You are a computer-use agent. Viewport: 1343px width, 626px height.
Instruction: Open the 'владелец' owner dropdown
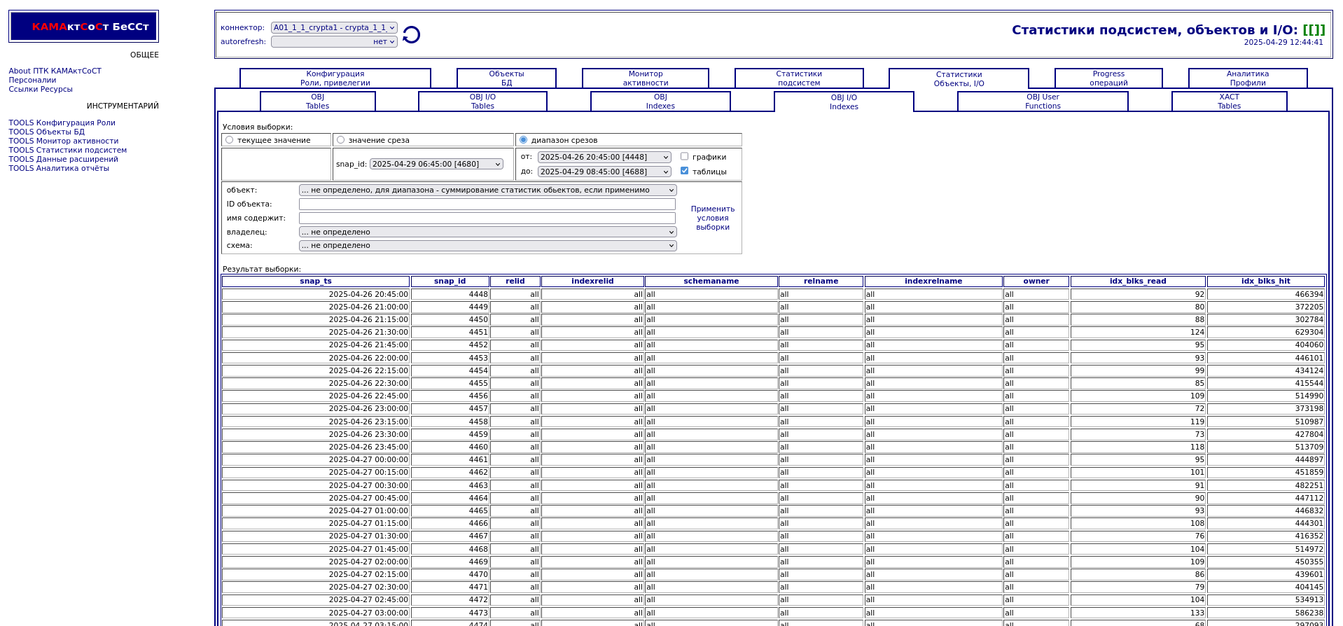click(x=487, y=232)
